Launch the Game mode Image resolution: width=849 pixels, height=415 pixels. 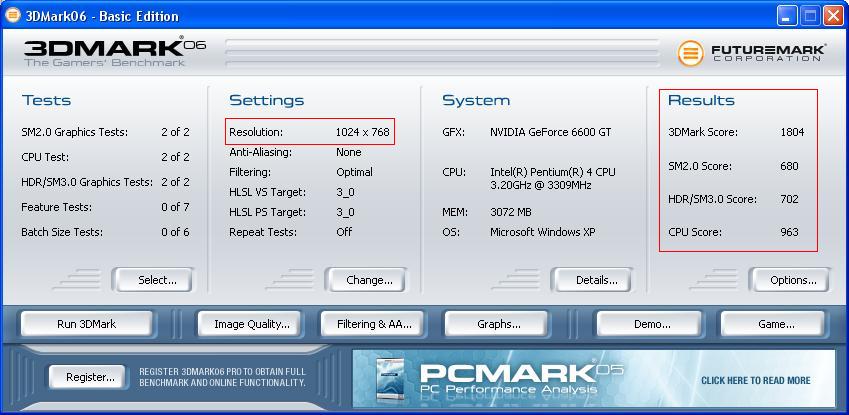point(776,324)
